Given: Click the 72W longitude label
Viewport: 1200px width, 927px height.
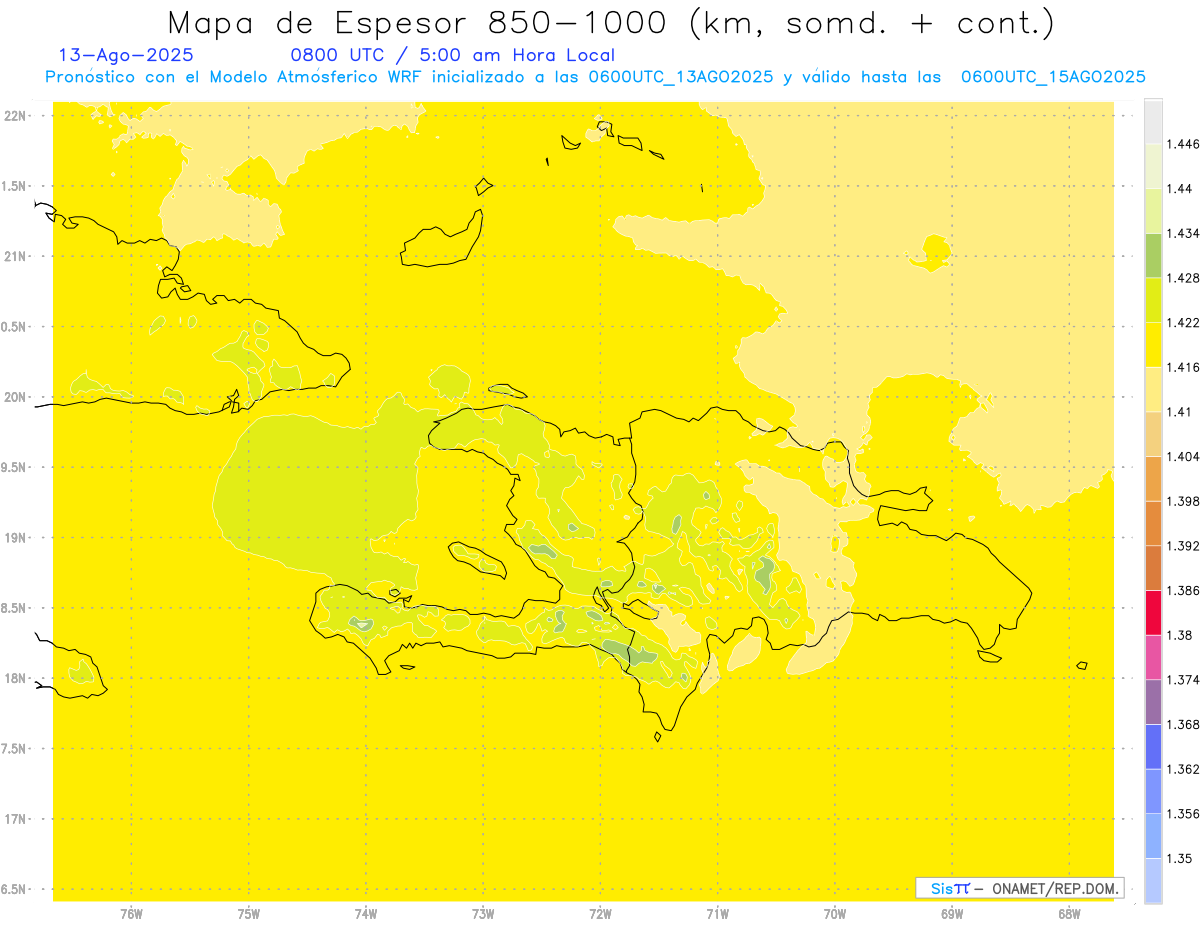Looking at the screenshot, I should (x=600, y=913).
